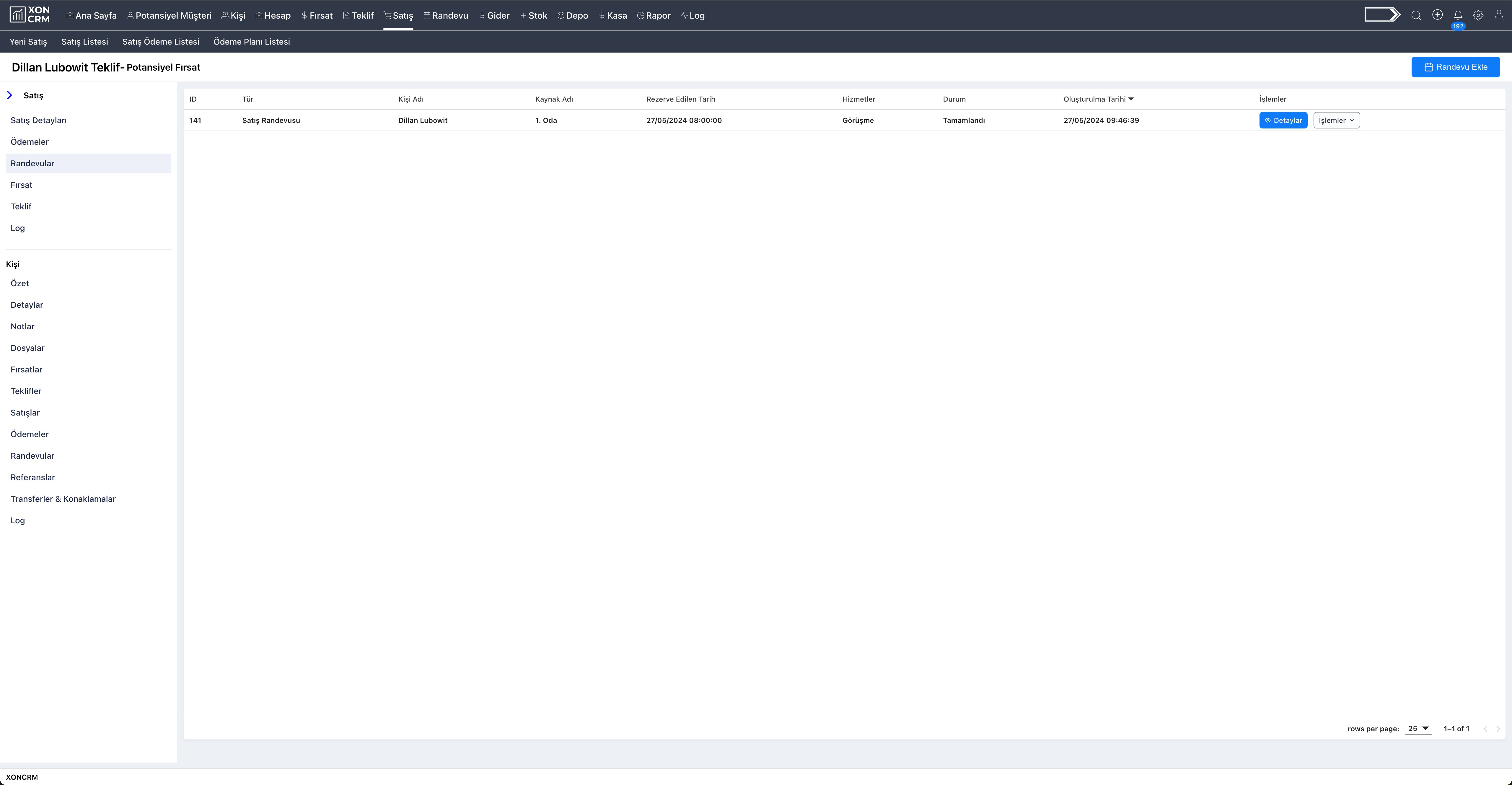Open the user profile icon
Screen dimensions: 1512x785
(1498, 15)
